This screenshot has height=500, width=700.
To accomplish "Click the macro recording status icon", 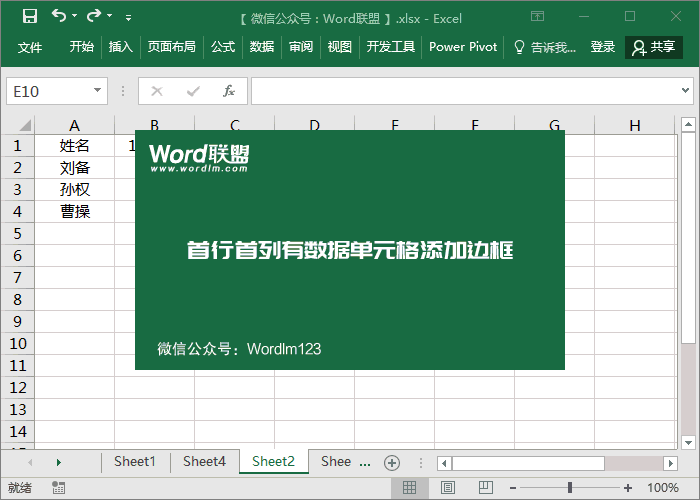I will (58, 488).
